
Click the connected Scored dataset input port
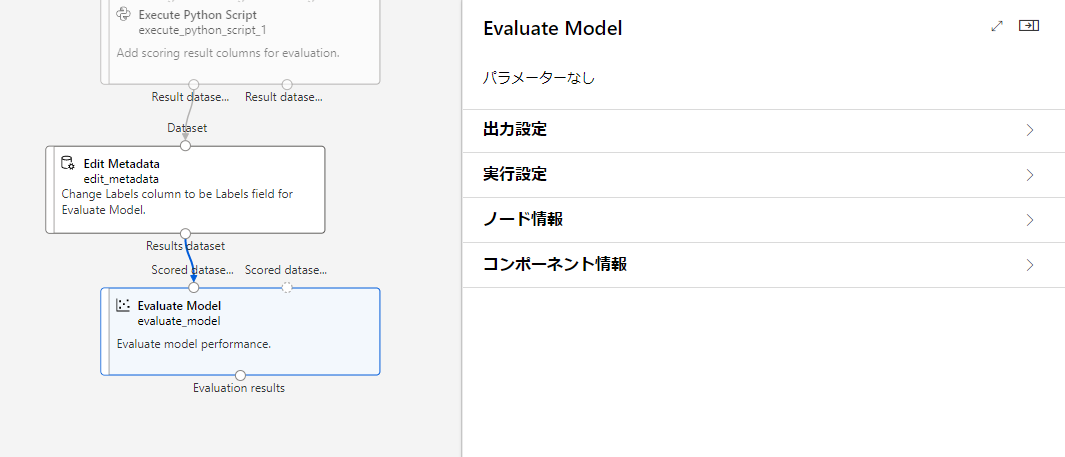194,288
